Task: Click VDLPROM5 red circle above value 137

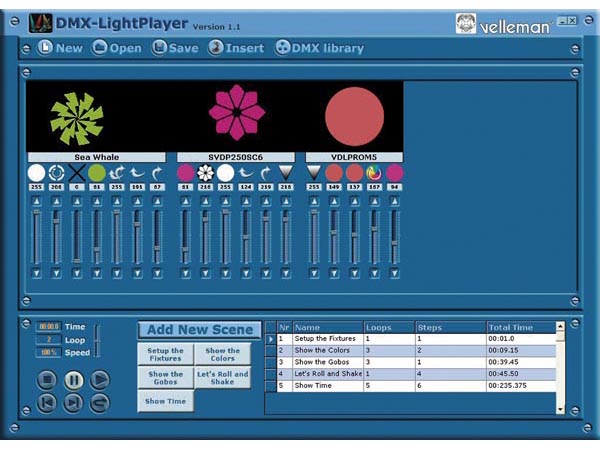Action: [x=354, y=173]
